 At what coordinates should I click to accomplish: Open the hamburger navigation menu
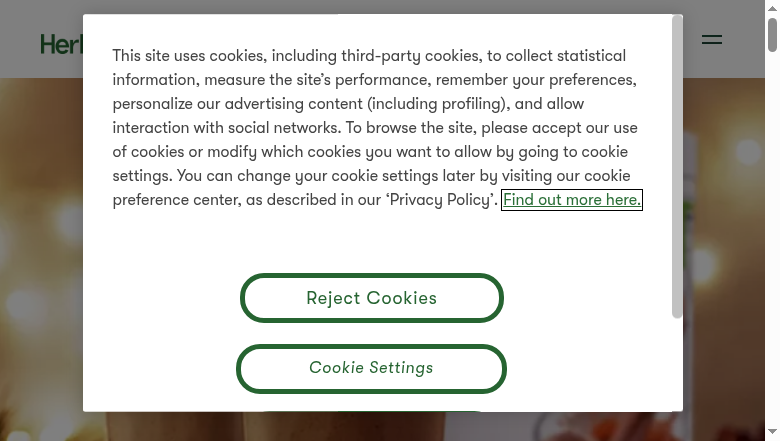[712, 40]
